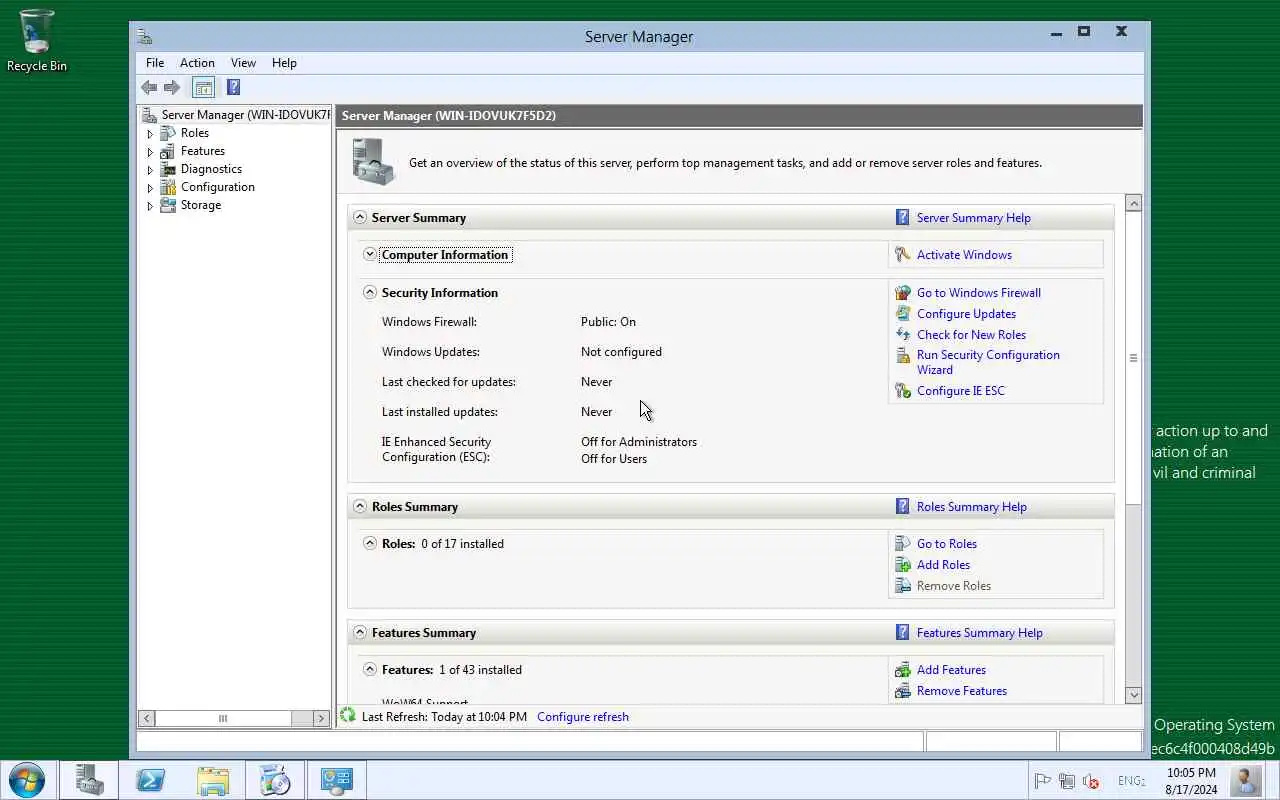Click the Roles tree node icon

click(x=168, y=133)
